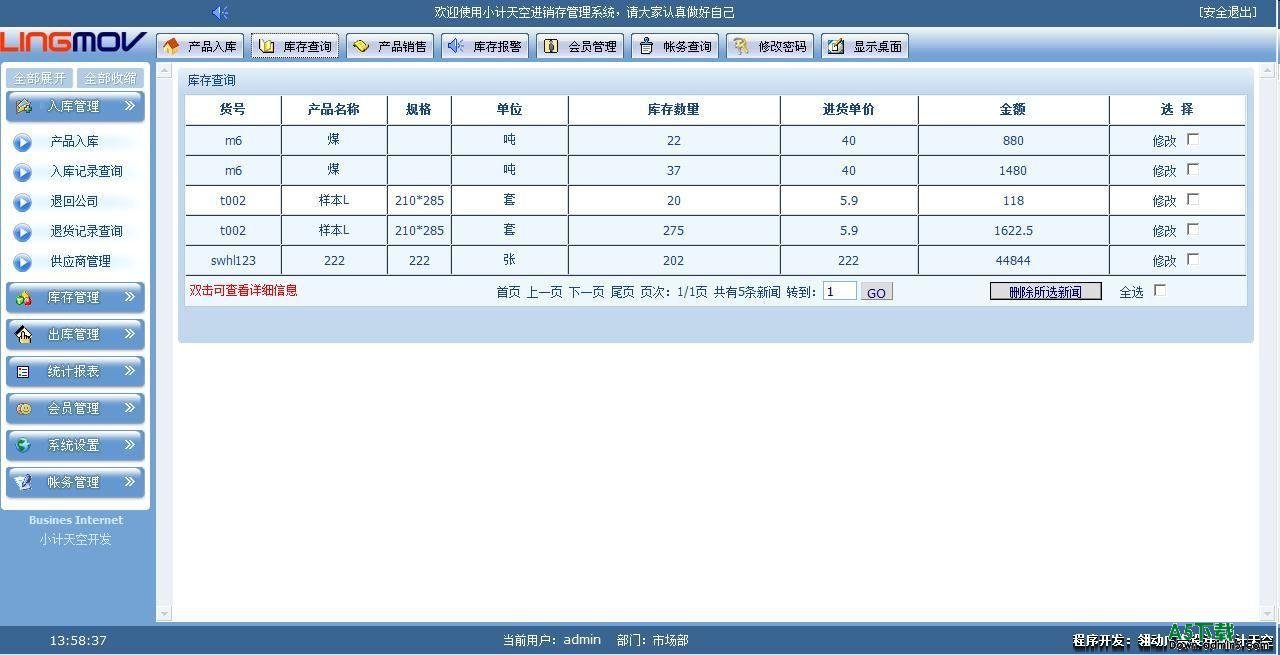Expand 统计报表 section via its chevron
The height and width of the screenshot is (655, 1280).
129,371
